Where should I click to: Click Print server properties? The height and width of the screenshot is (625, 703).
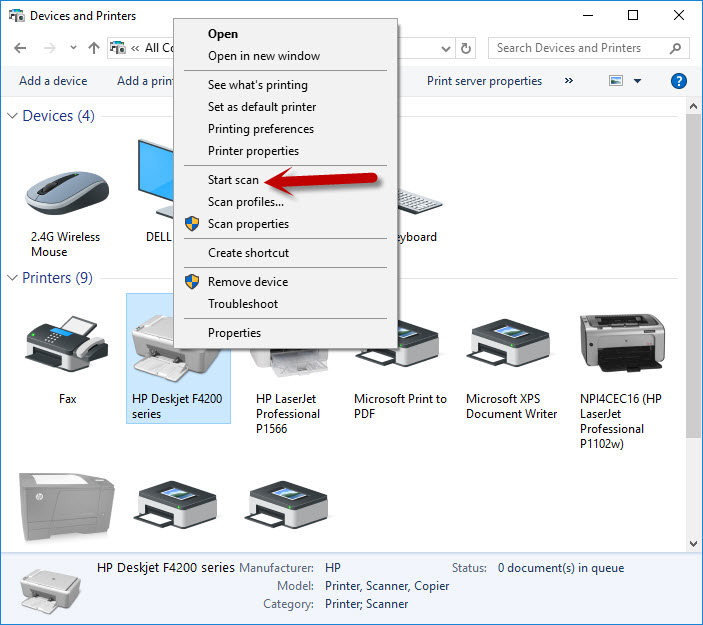(x=484, y=81)
